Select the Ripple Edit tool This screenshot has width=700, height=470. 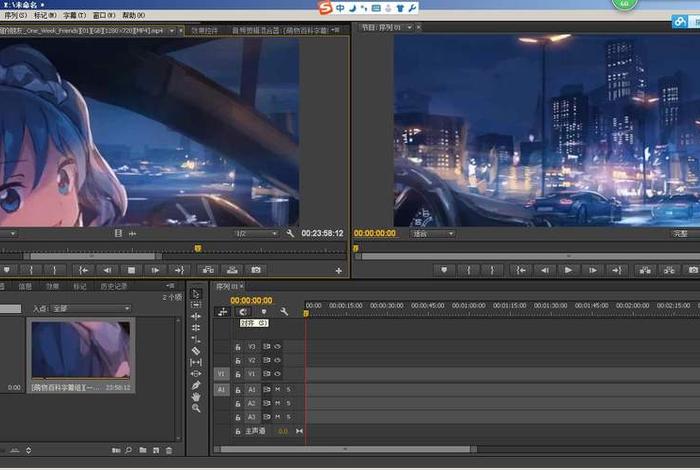coord(196,316)
